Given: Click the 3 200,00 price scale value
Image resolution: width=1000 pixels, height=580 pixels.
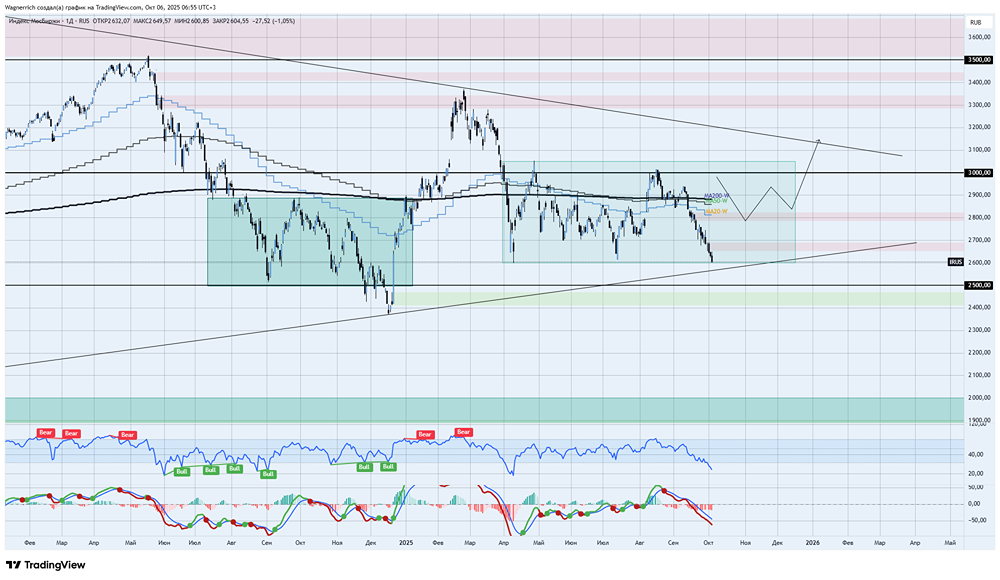Looking at the screenshot, I should [x=979, y=127].
